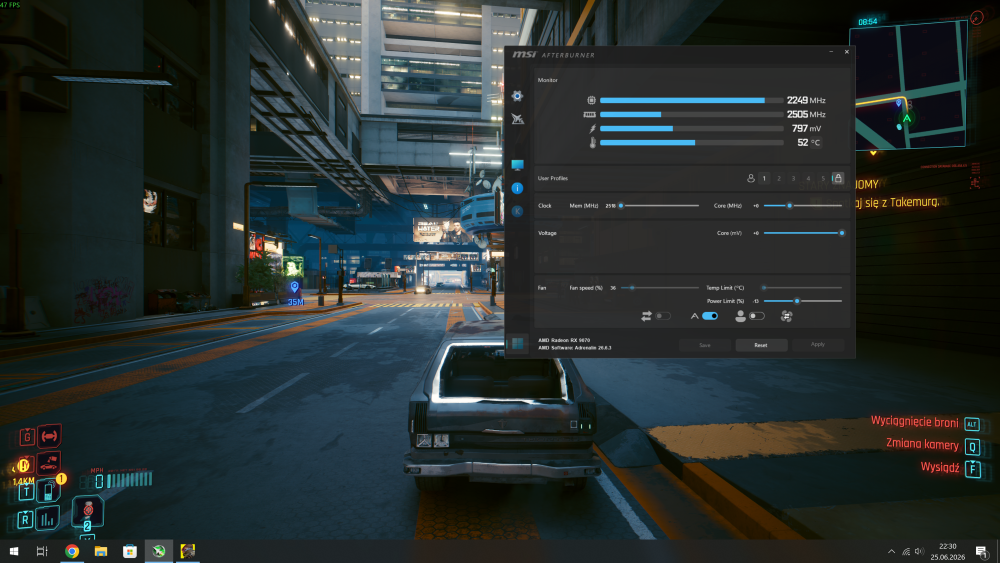Click the User Profiles label
Image resolution: width=1000 pixels, height=563 pixels.
[x=553, y=179]
